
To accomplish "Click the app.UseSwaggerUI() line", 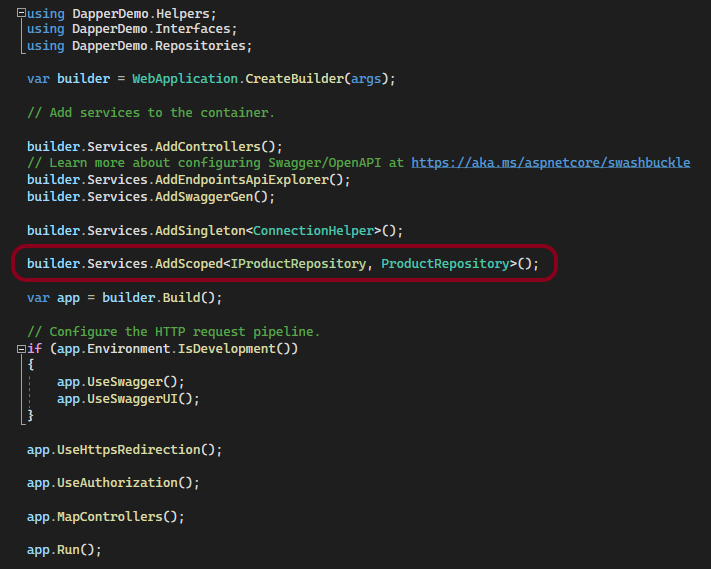I will (x=128, y=399).
